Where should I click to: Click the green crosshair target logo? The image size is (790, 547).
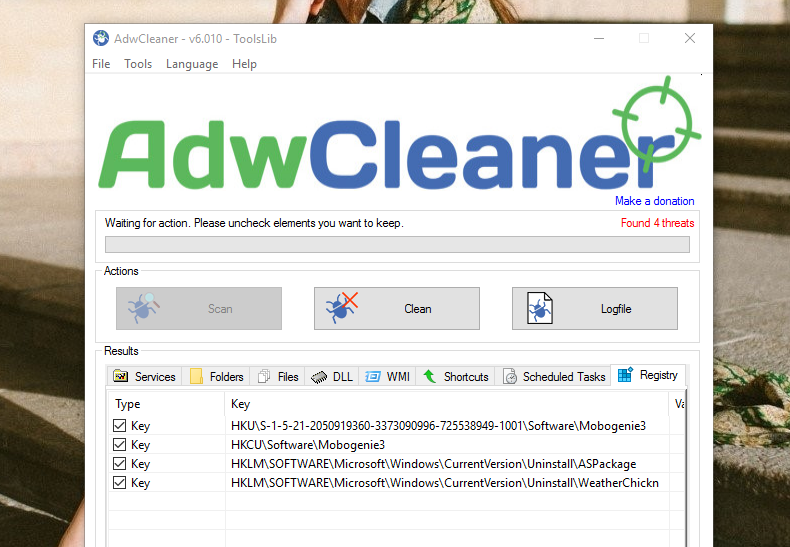(656, 123)
